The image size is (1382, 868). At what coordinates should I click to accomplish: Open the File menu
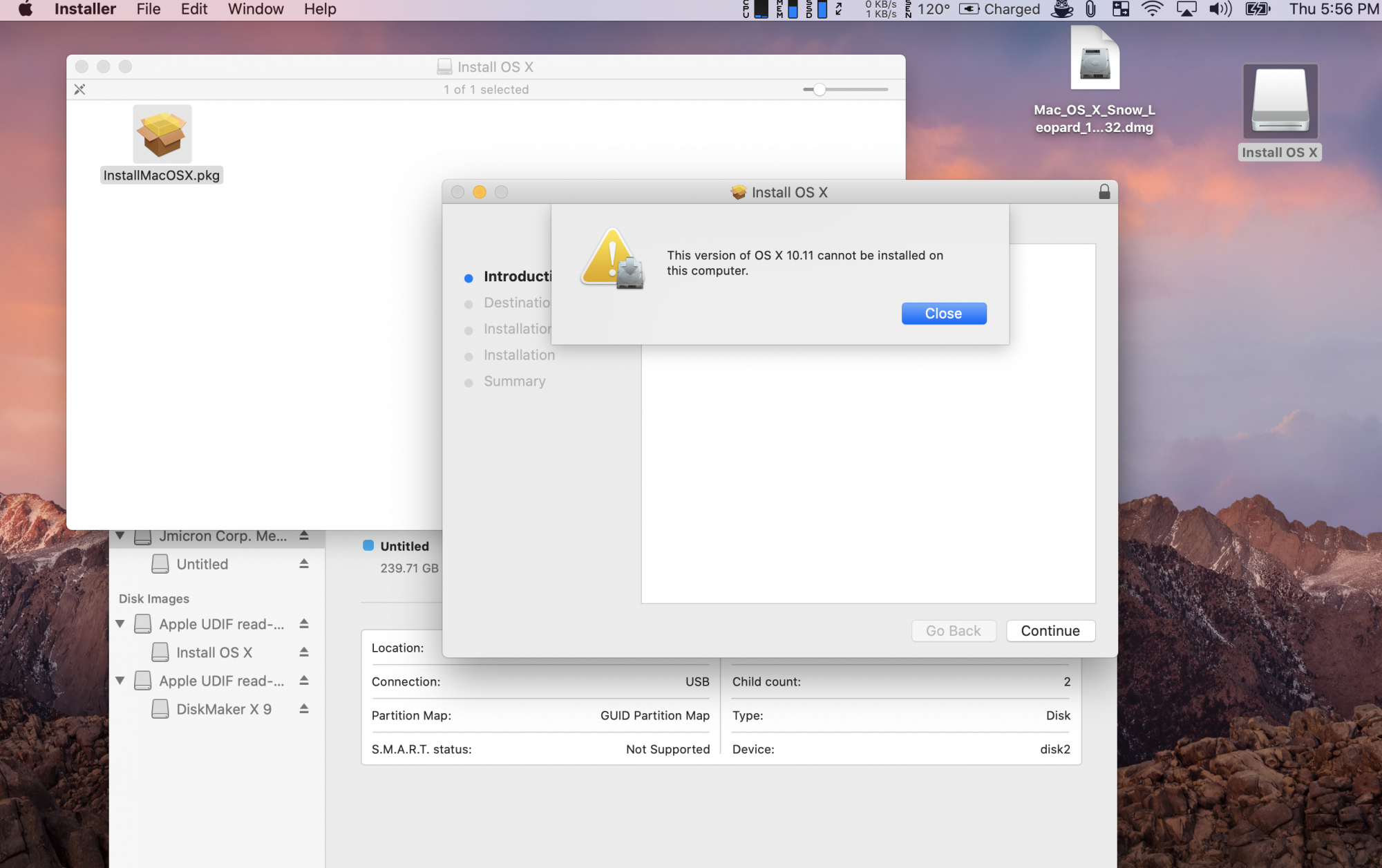click(149, 9)
